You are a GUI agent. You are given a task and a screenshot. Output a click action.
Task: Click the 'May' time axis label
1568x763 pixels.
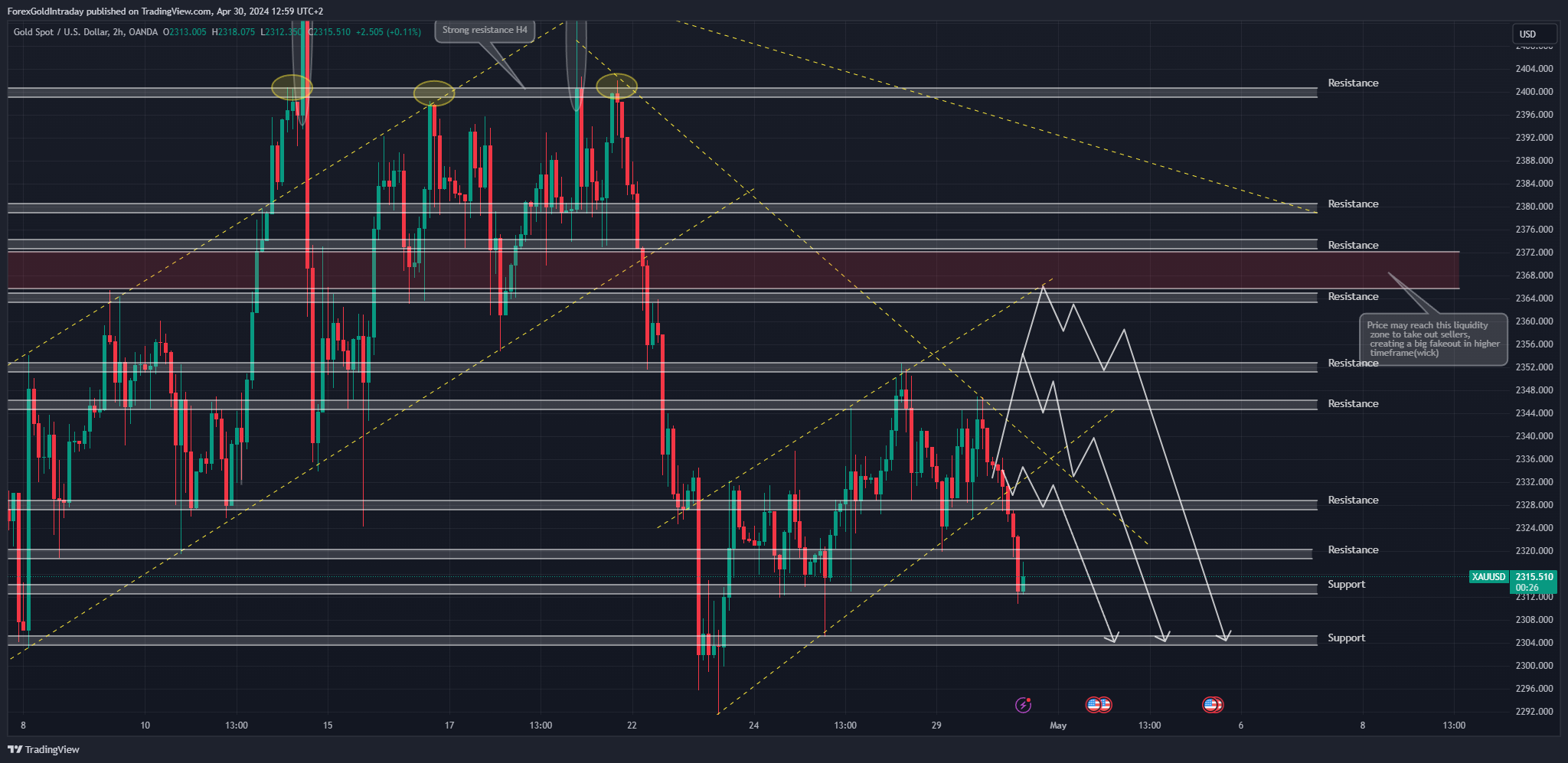tap(1058, 726)
